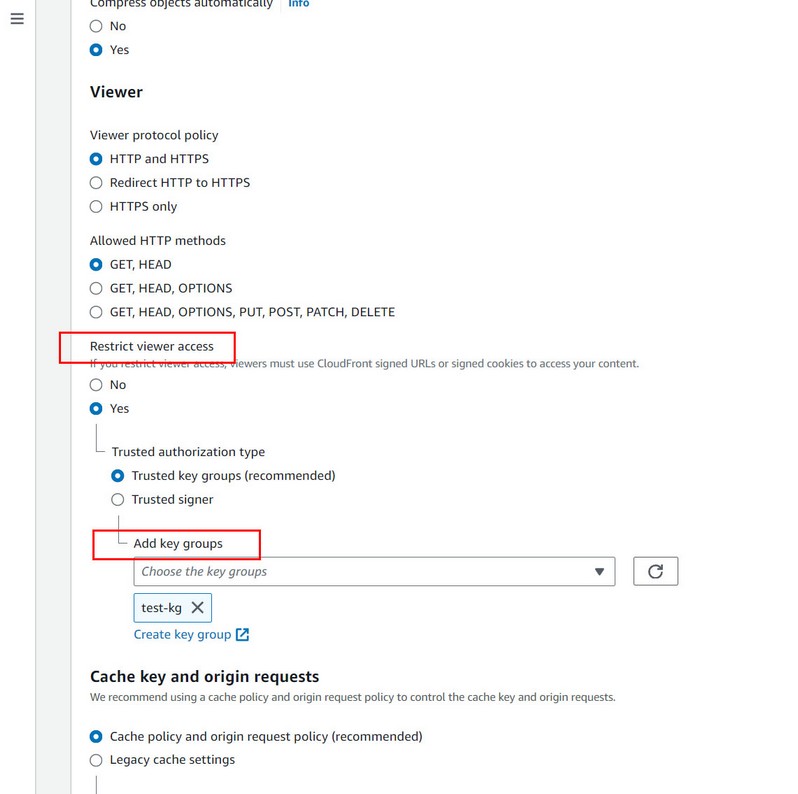Screen dimensions: 798x794
Task: Select Trusted signer authorization type
Action: point(118,500)
